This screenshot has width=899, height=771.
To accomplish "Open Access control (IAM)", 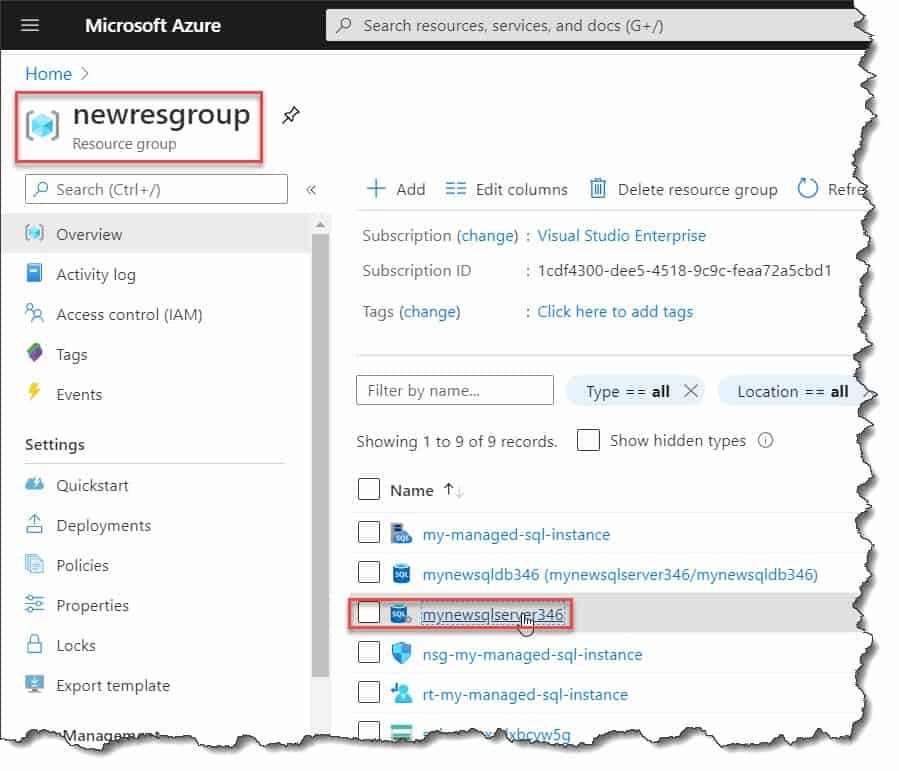I will pyautogui.click(x=129, y=315).
